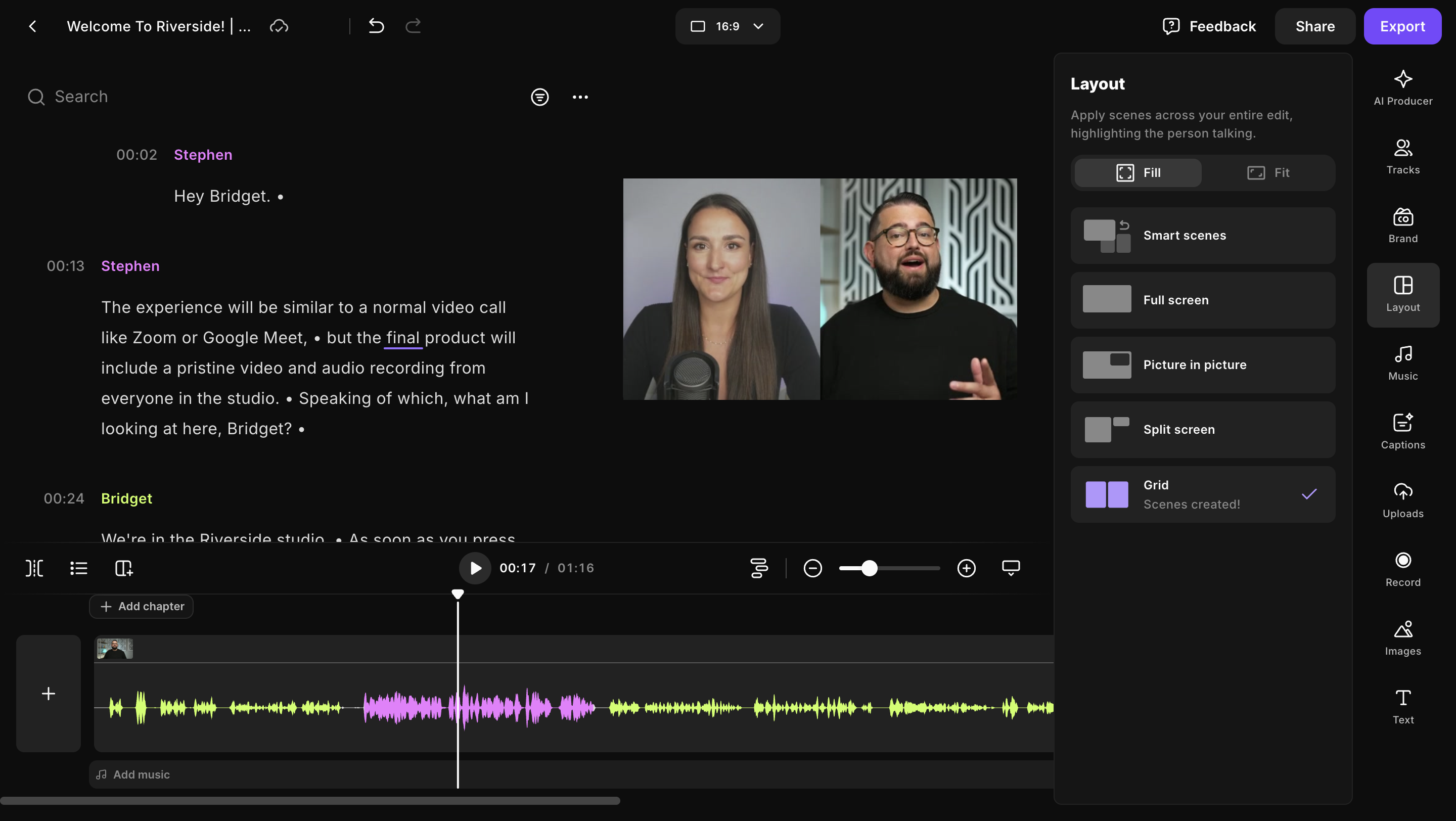The image size is (1456, 821).
Task: Select the Fill framing option
Action: 1138,172
